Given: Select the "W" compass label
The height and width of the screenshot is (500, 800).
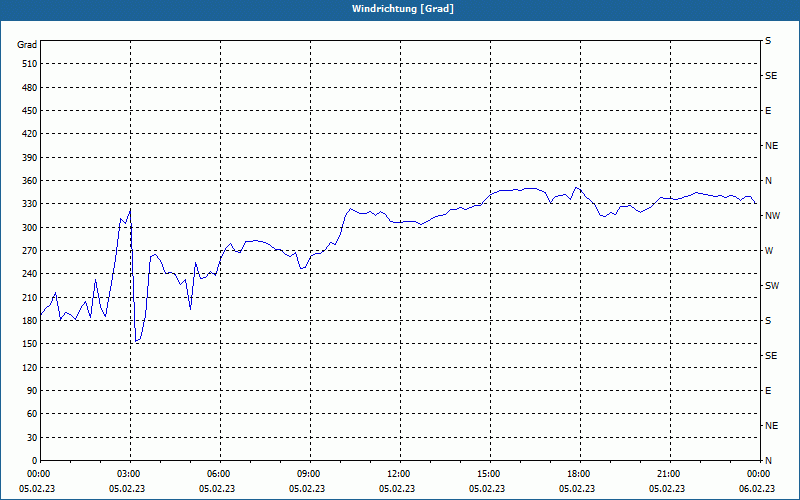Looking at the screenshot, I should [769, 251].
